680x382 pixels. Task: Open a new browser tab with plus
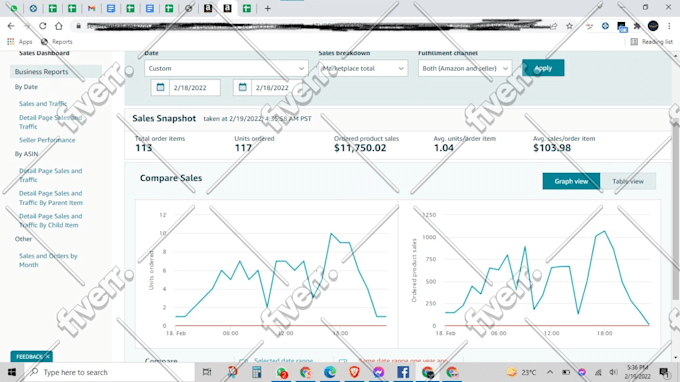point(268,8)
